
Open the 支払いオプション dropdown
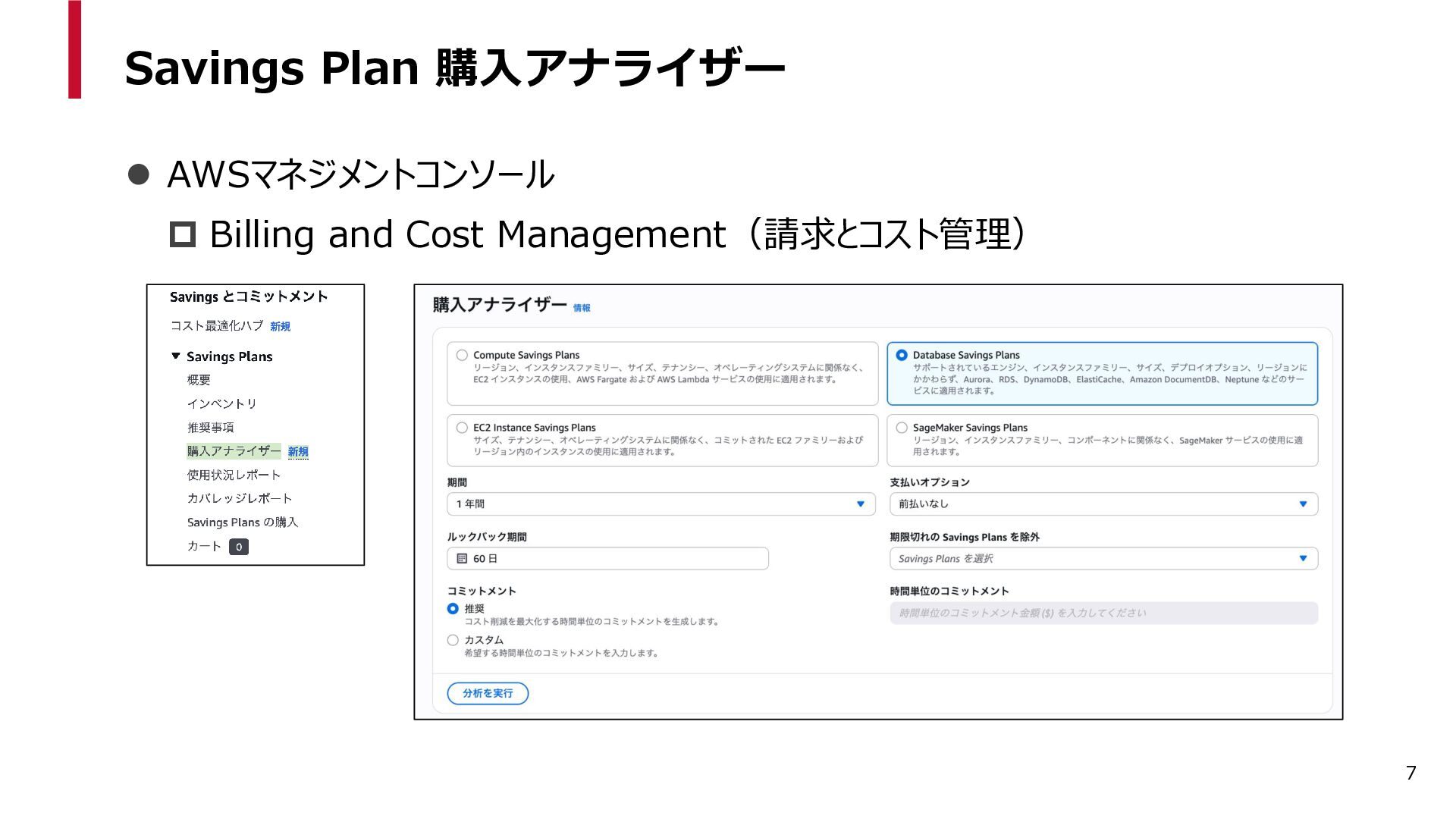[x=1103, y=504]
